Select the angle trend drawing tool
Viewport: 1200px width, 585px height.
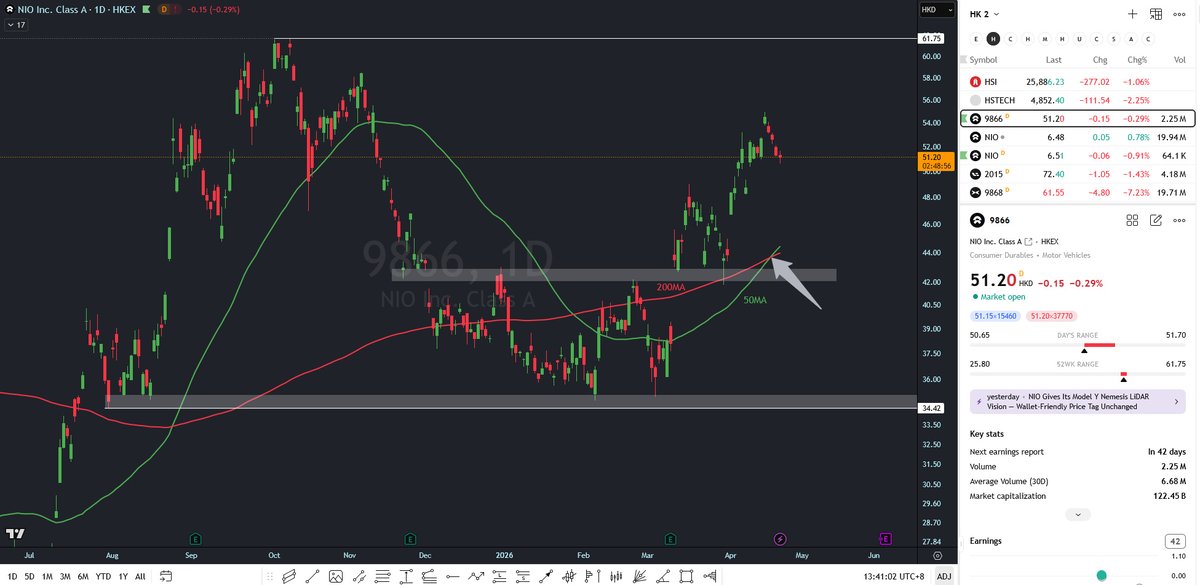point(662,576)
